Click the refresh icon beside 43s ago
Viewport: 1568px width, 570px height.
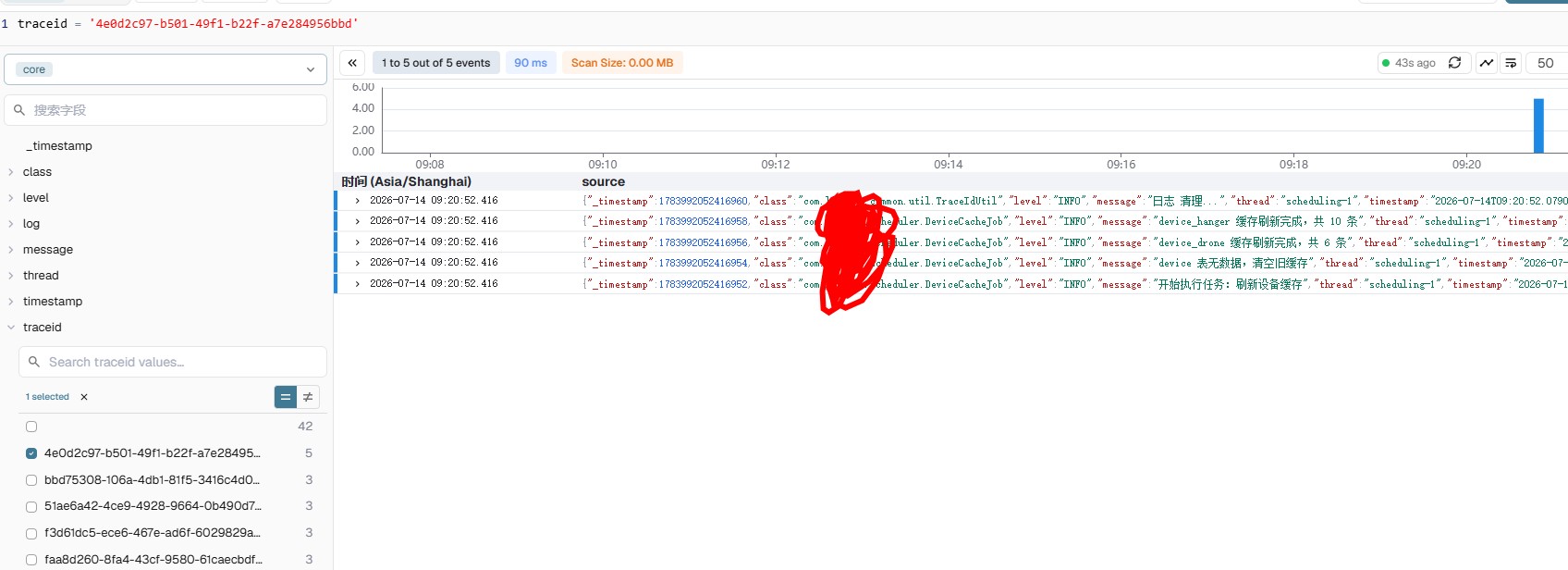tap(1454, 63)
